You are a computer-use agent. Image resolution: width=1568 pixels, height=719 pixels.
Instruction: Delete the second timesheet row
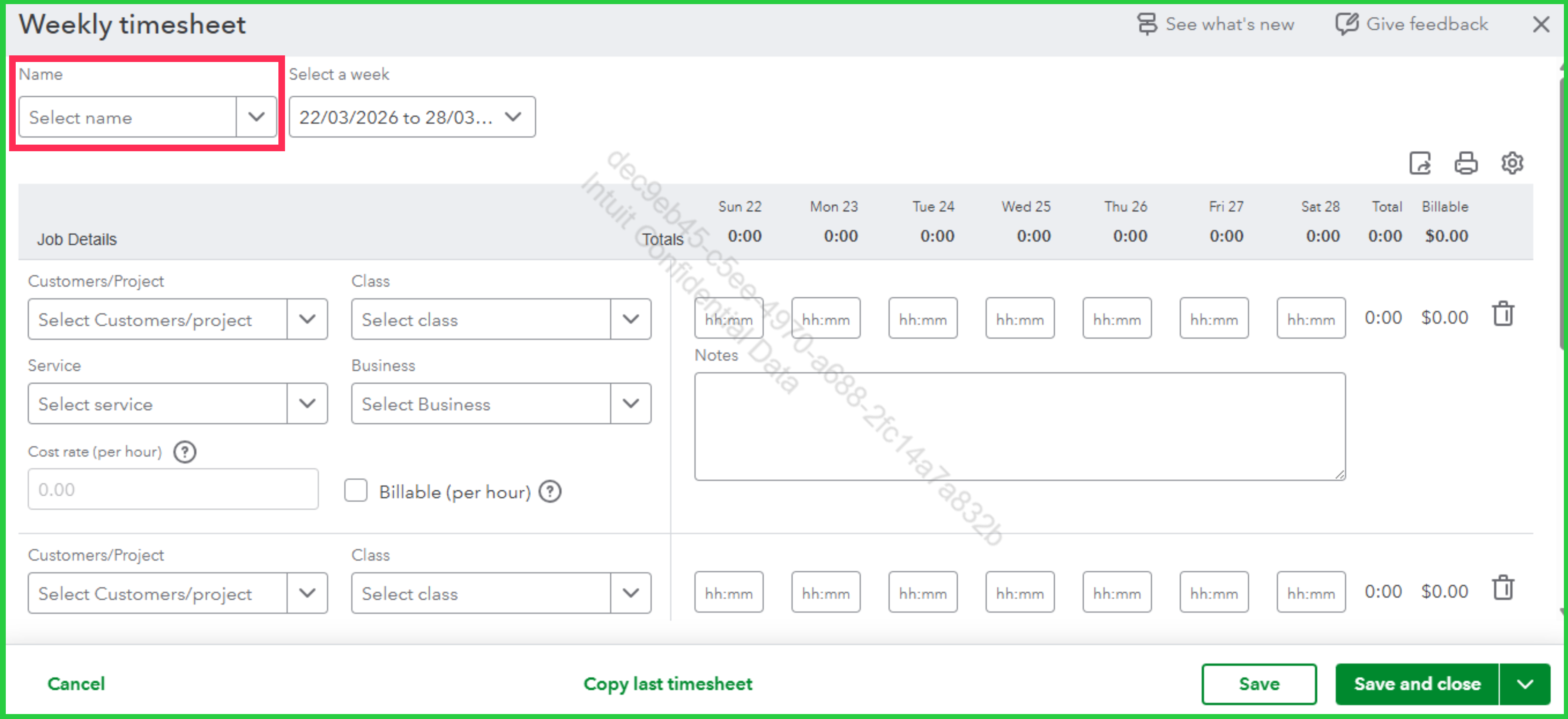tap(1502, 589)
